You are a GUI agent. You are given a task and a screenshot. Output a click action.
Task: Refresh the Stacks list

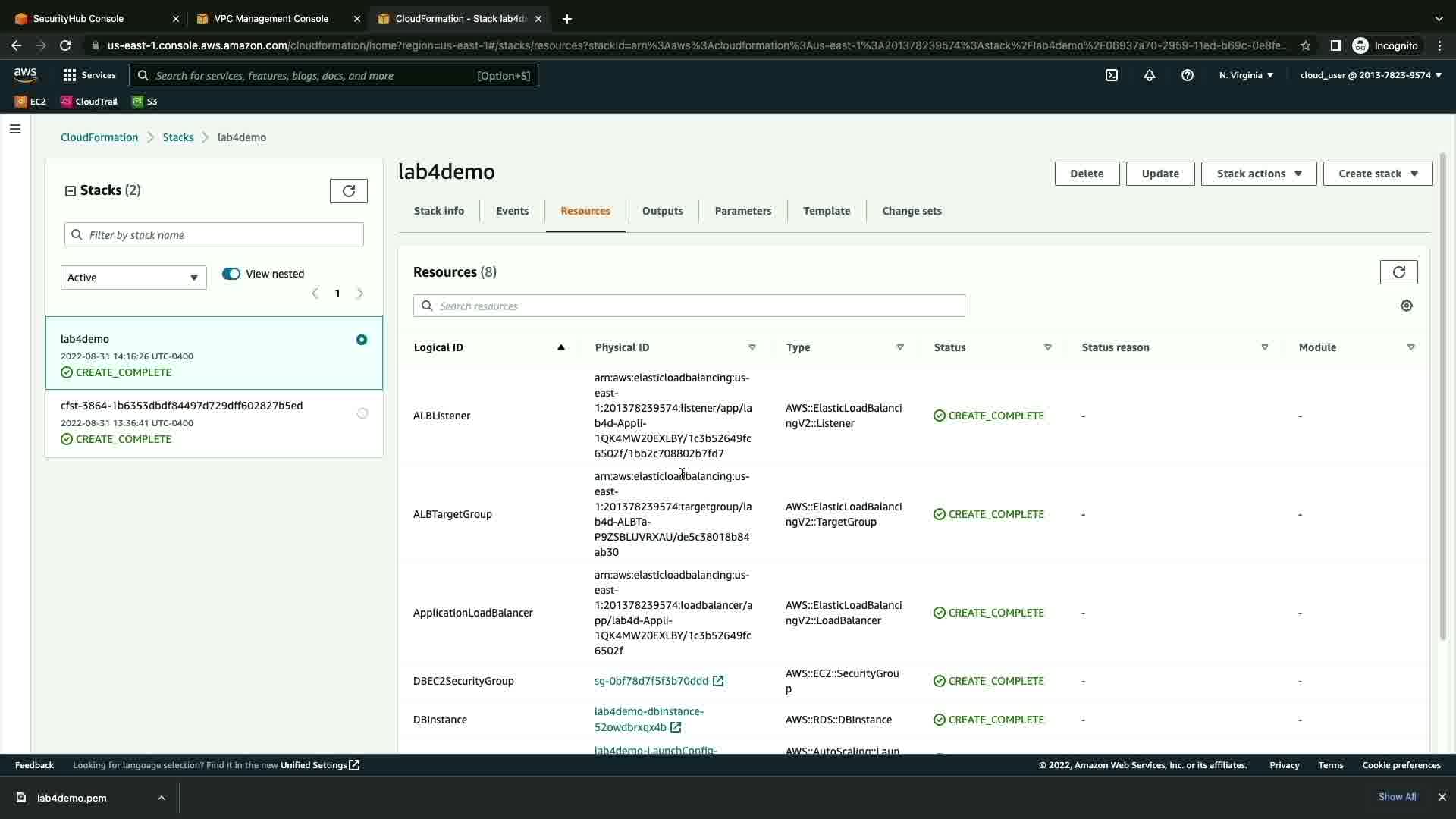point(349,191)
